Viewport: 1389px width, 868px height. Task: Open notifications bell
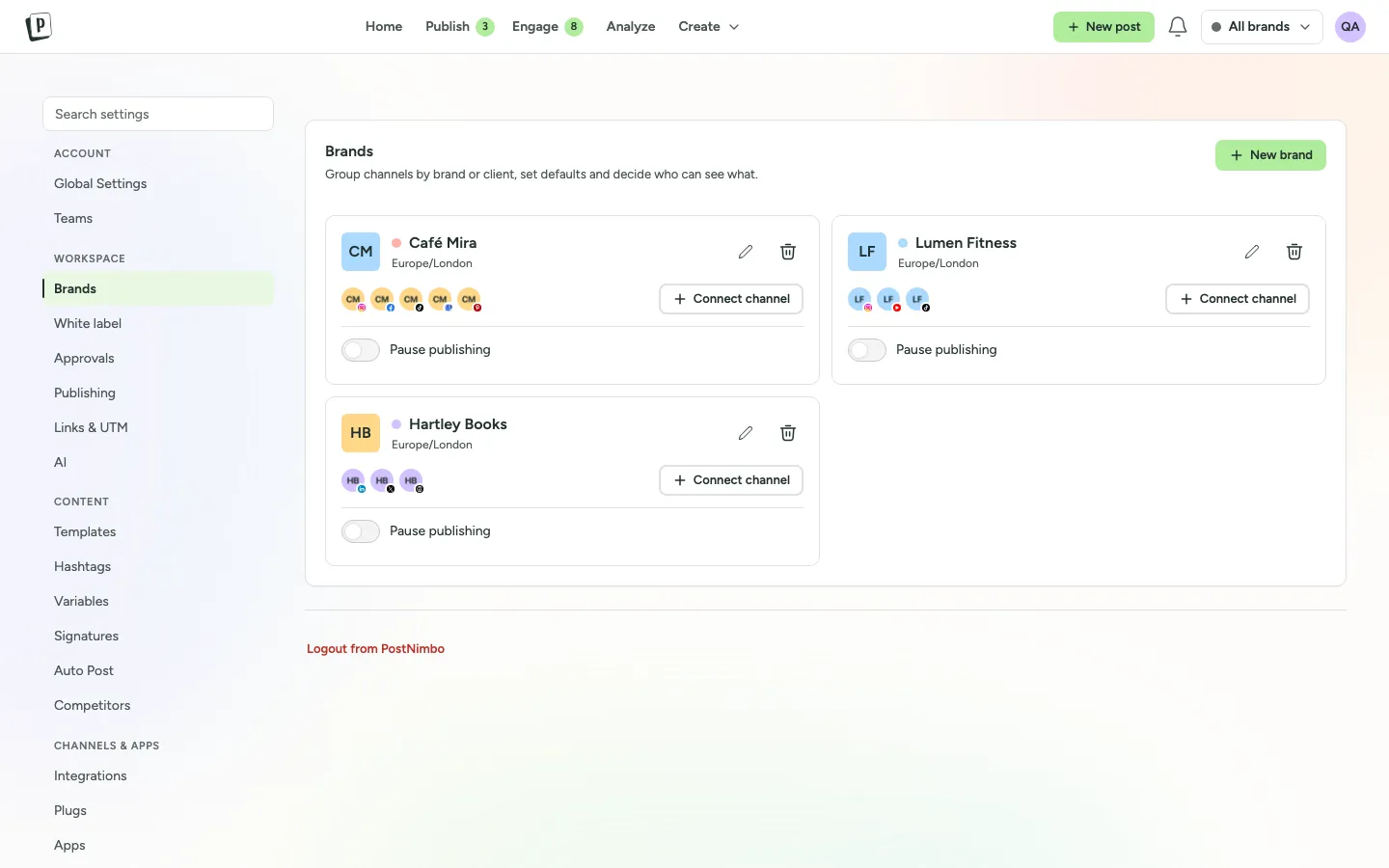tap(1178, 27)
